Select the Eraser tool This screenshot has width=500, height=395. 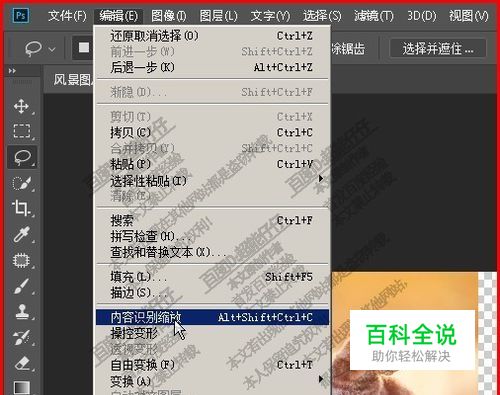[x=21, y=363]
